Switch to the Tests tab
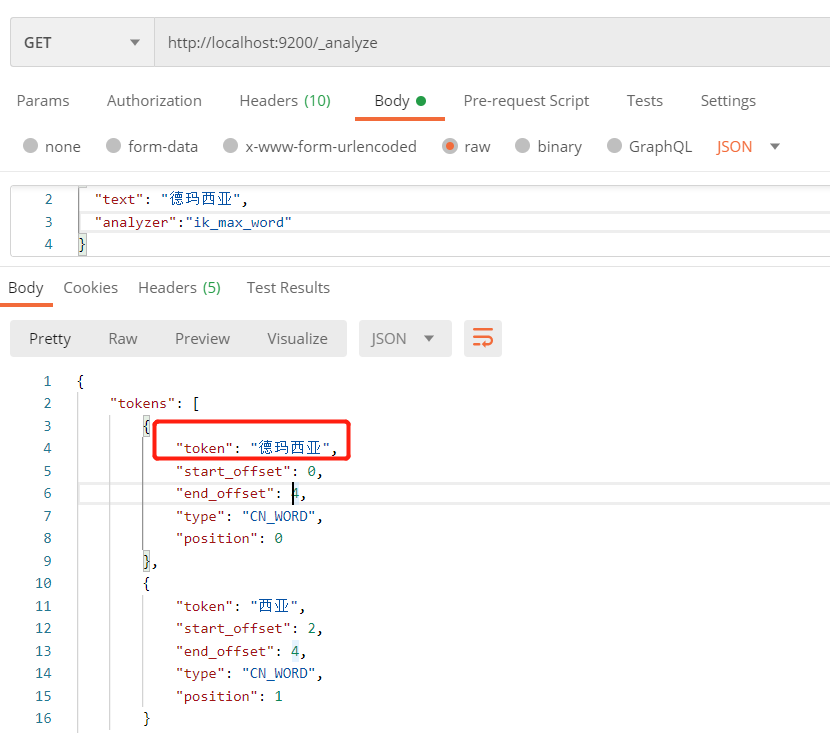Image resolution: width=830 pixels, height=736 pixels. (644, 100)
